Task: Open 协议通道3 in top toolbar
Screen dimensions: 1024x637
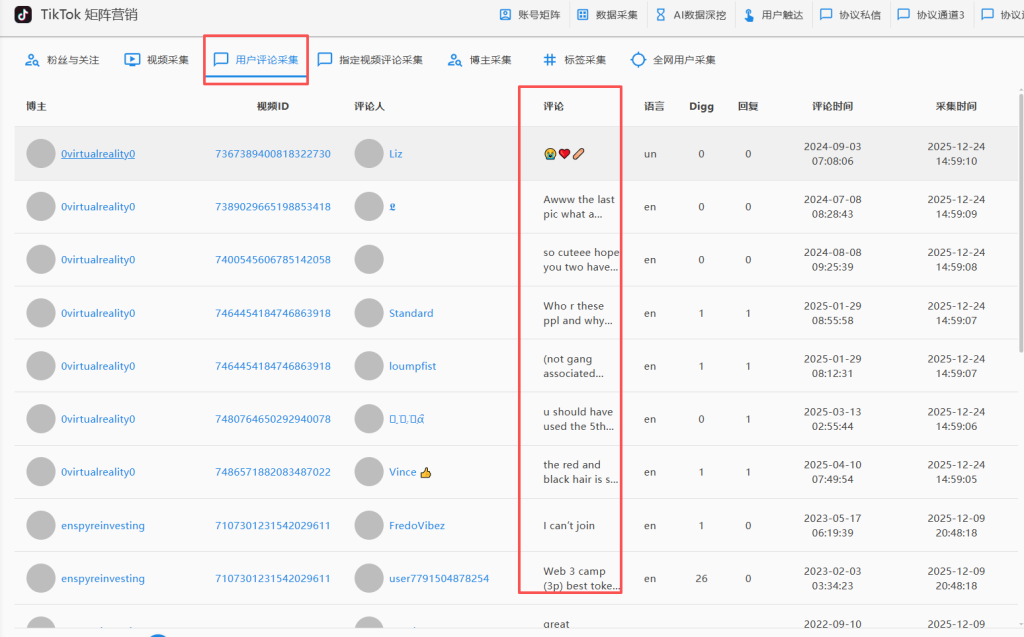Action: point(931,15)
